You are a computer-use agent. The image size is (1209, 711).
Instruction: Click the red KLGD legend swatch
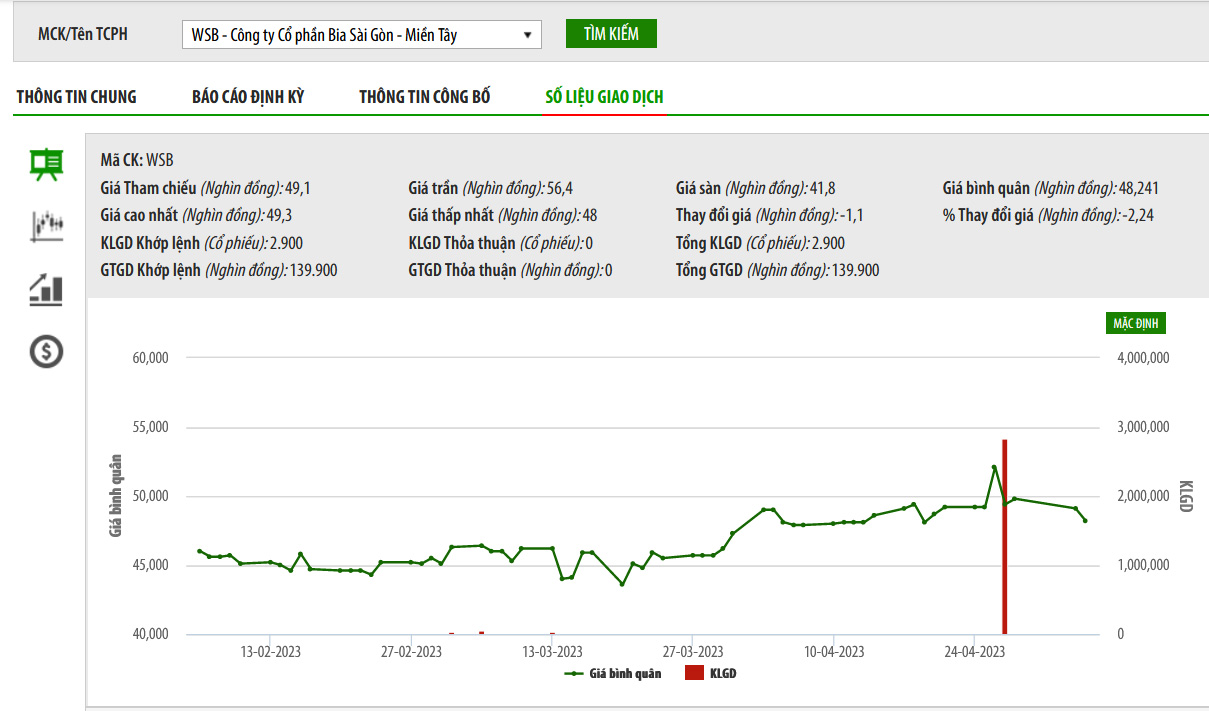point(694,674)
